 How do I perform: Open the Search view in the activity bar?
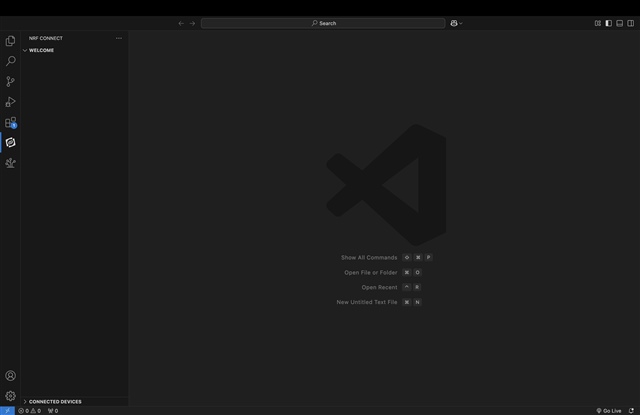point(11,61)
